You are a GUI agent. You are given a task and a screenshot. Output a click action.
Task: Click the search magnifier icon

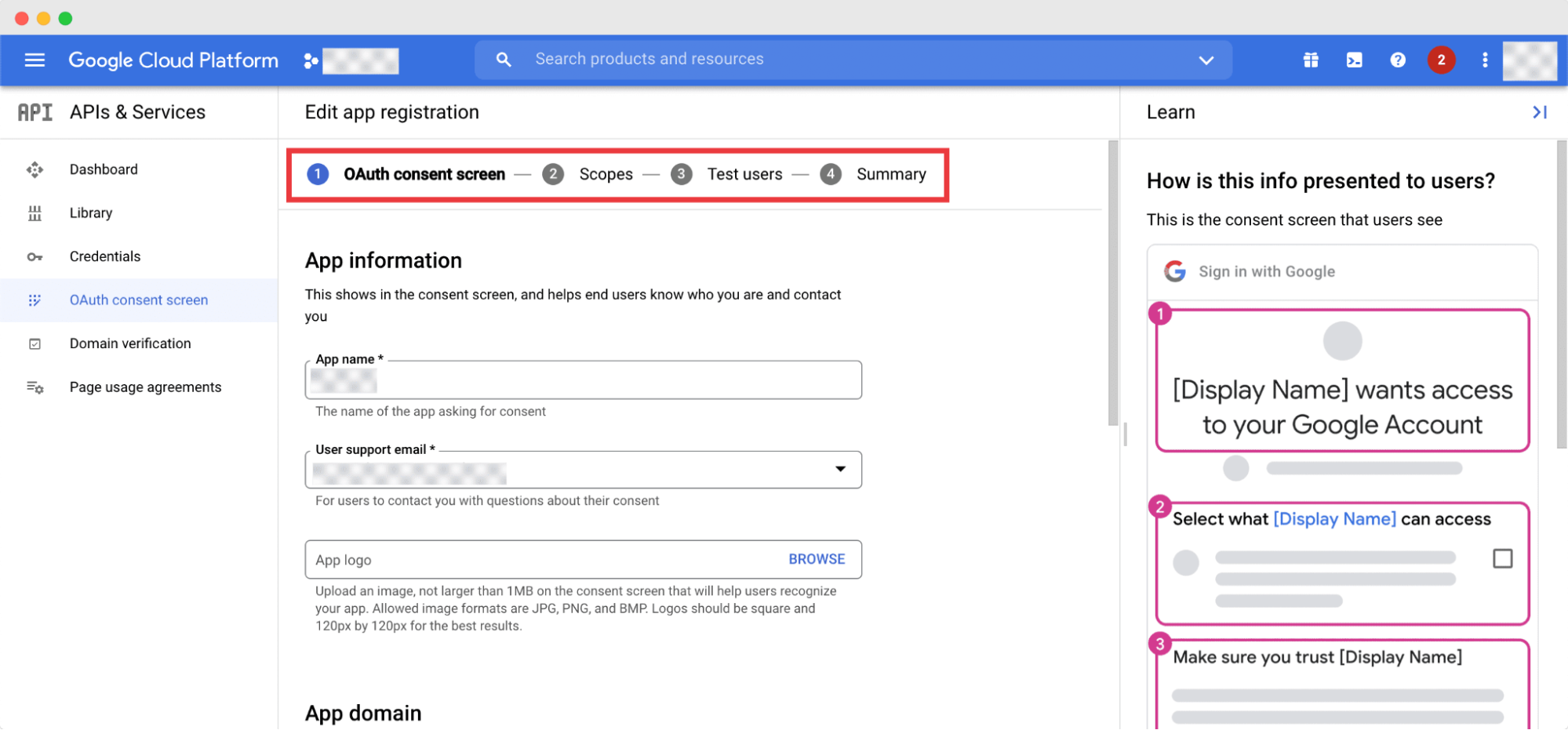coord(504,60)
